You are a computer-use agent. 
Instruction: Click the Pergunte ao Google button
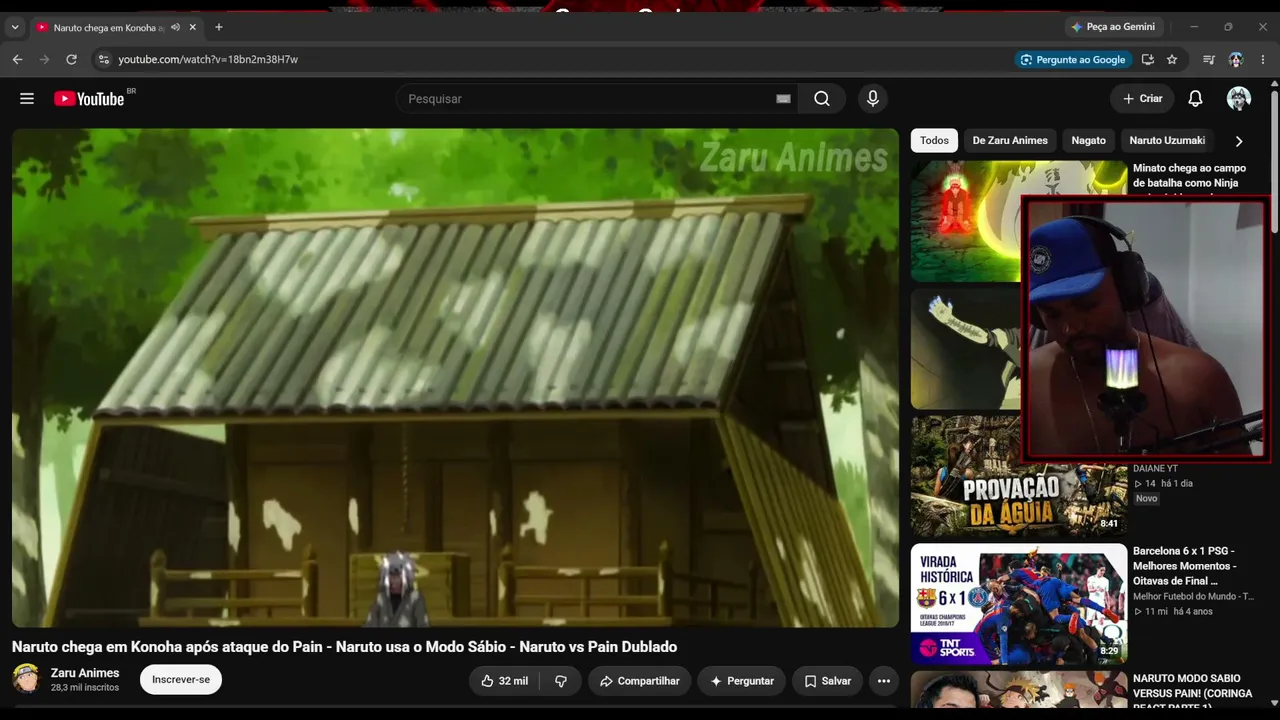pyautogui.click(x=1072, y=60)
